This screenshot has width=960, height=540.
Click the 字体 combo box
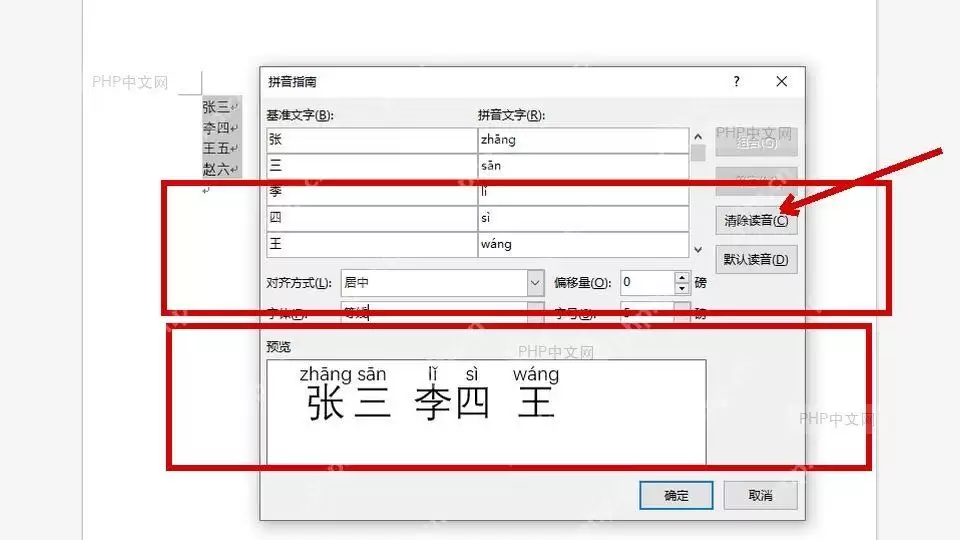(x=442, y=313)
